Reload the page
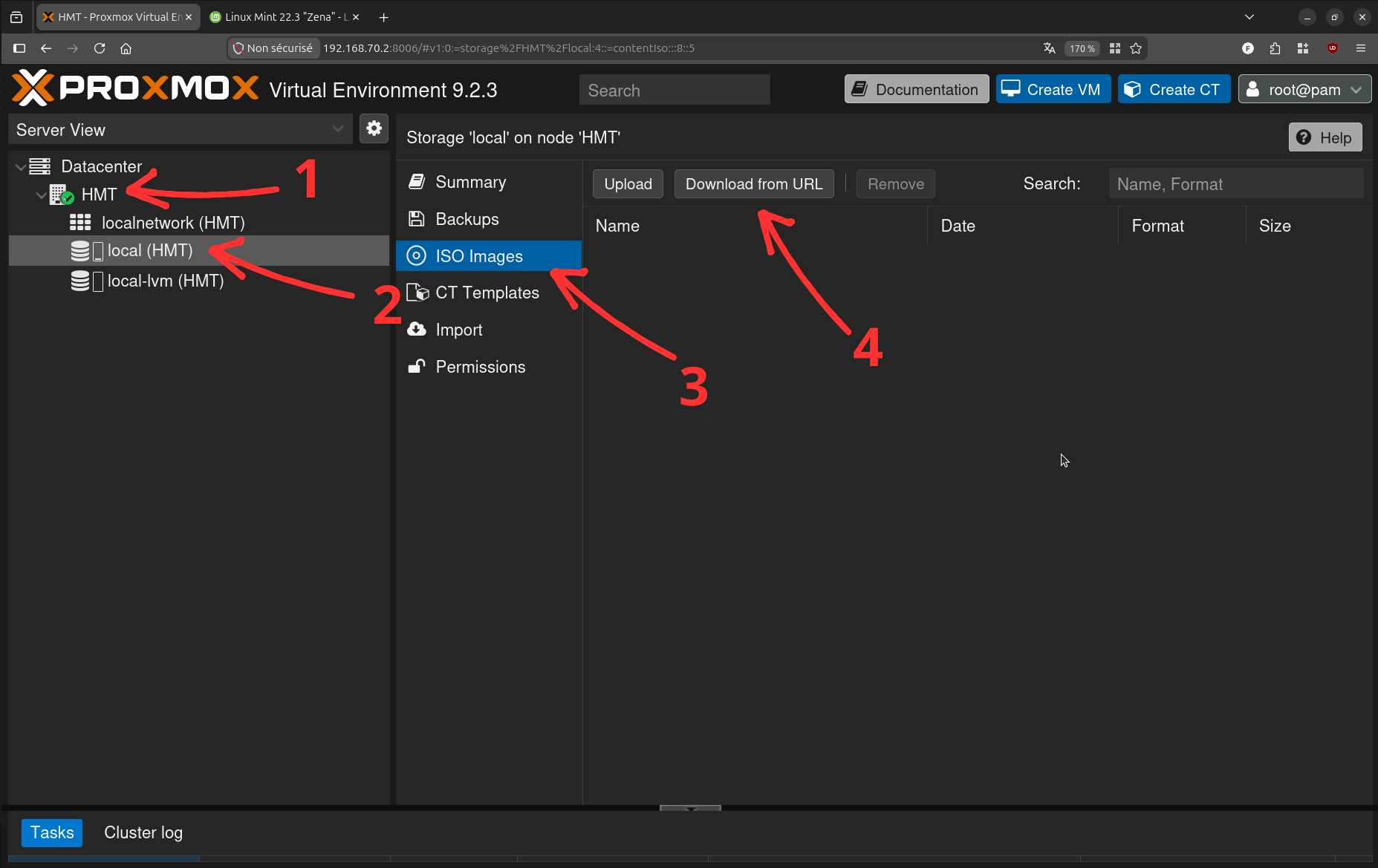The width and height of the screenshot is (1378, 868). click(100, 48)
